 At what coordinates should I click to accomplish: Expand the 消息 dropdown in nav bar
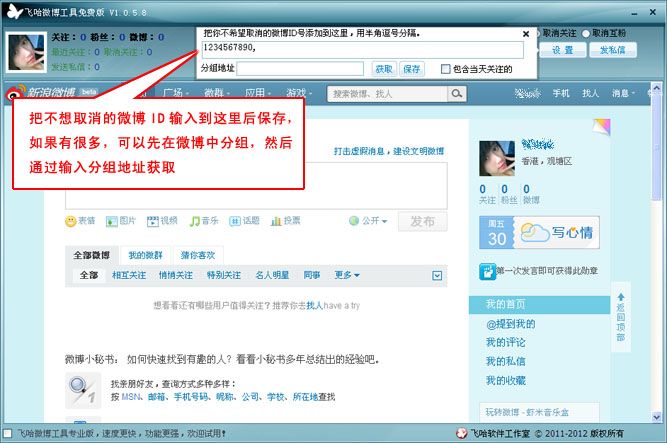click(x=623, y=93)
